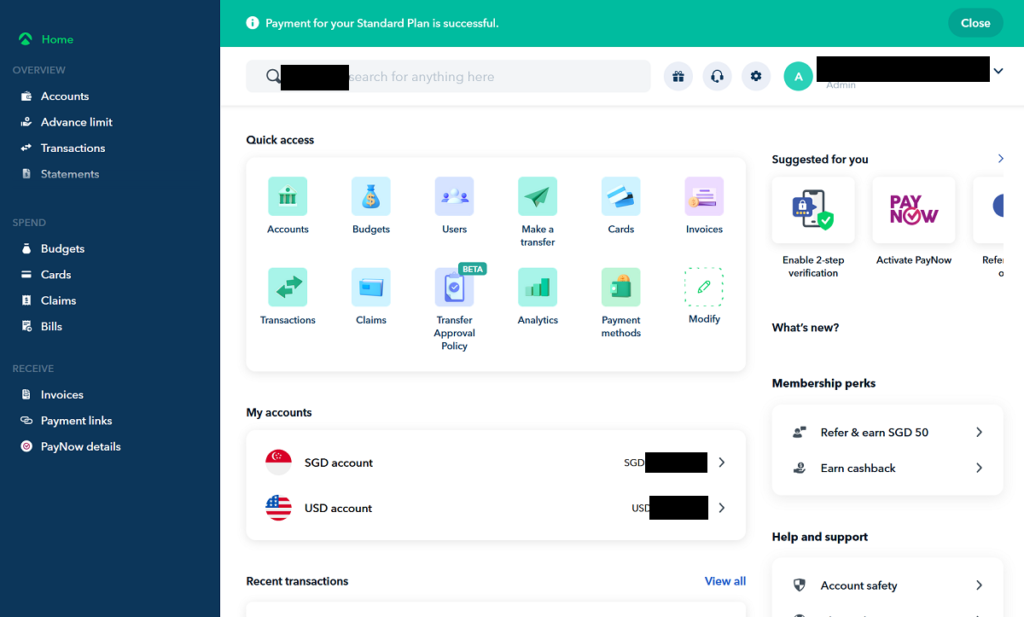Expand the SGD account row chevron
Viewport: 1024px width, 617px height.
pyautogui.click(x=722, y=463)
